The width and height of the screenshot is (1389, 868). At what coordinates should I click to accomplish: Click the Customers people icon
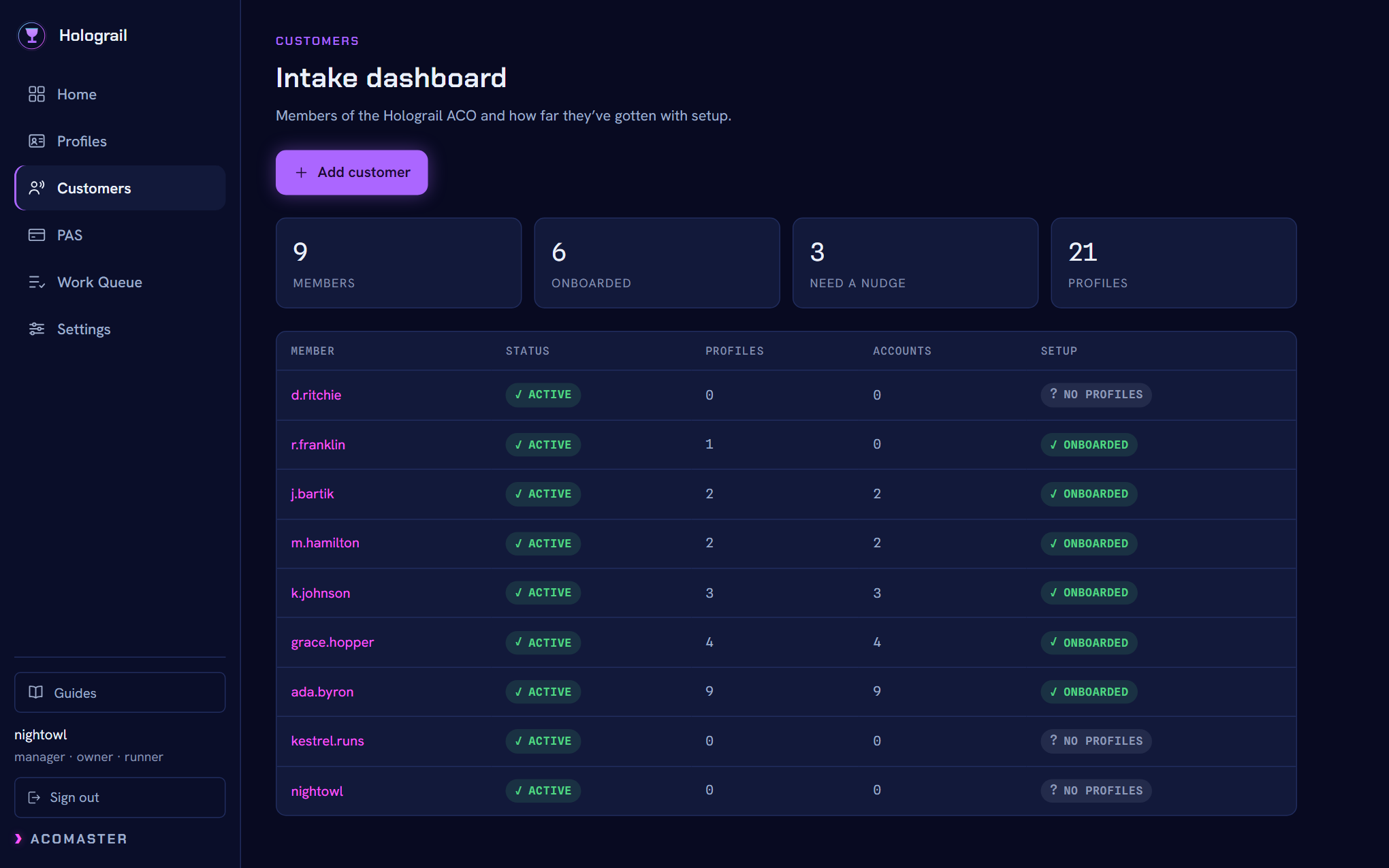coord(37,188)
